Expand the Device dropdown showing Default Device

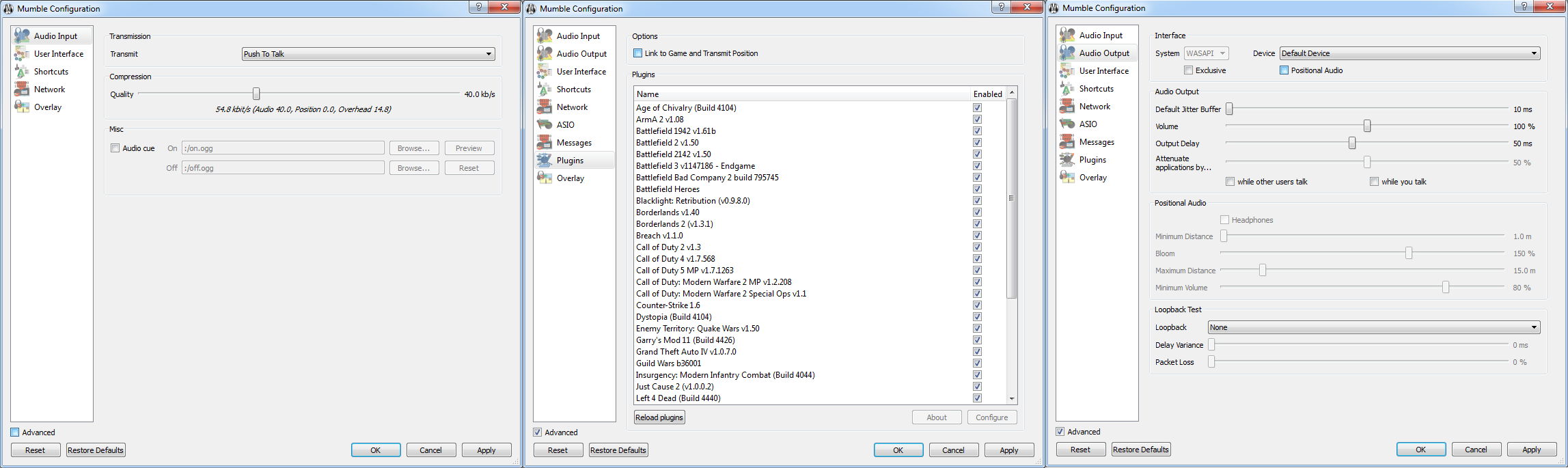pos(1409,53)
